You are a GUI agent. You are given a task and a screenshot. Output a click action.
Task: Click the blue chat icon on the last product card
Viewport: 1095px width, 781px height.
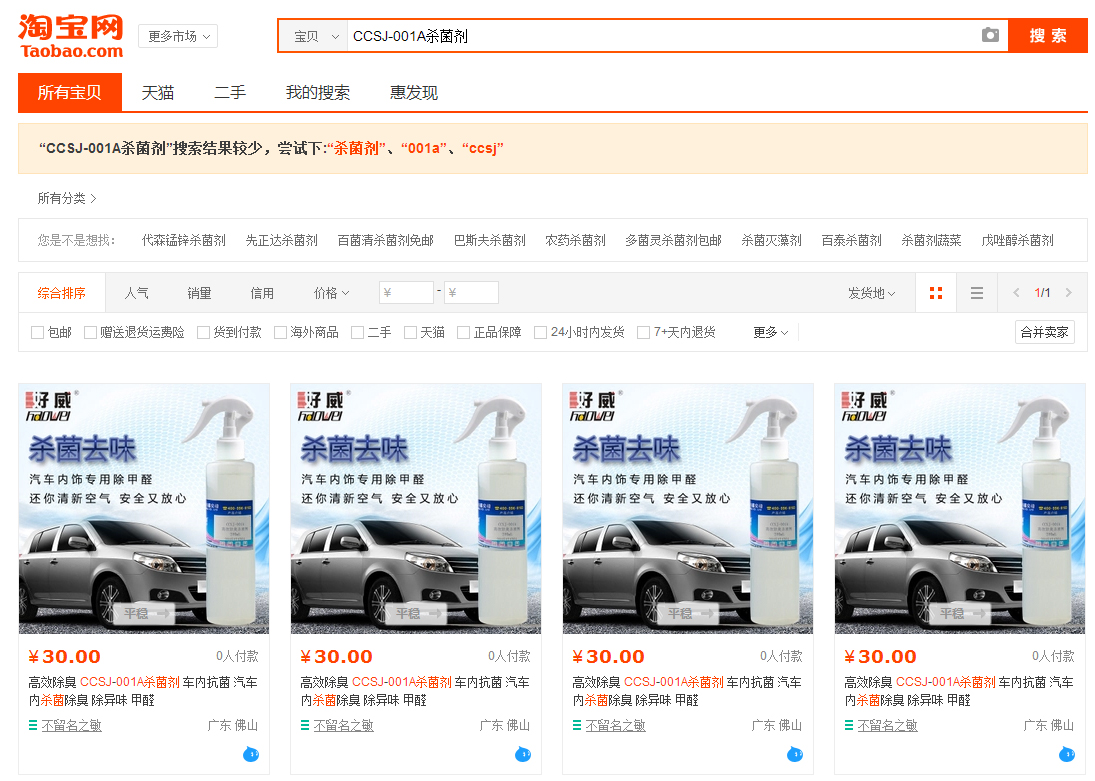[1066, 754]
